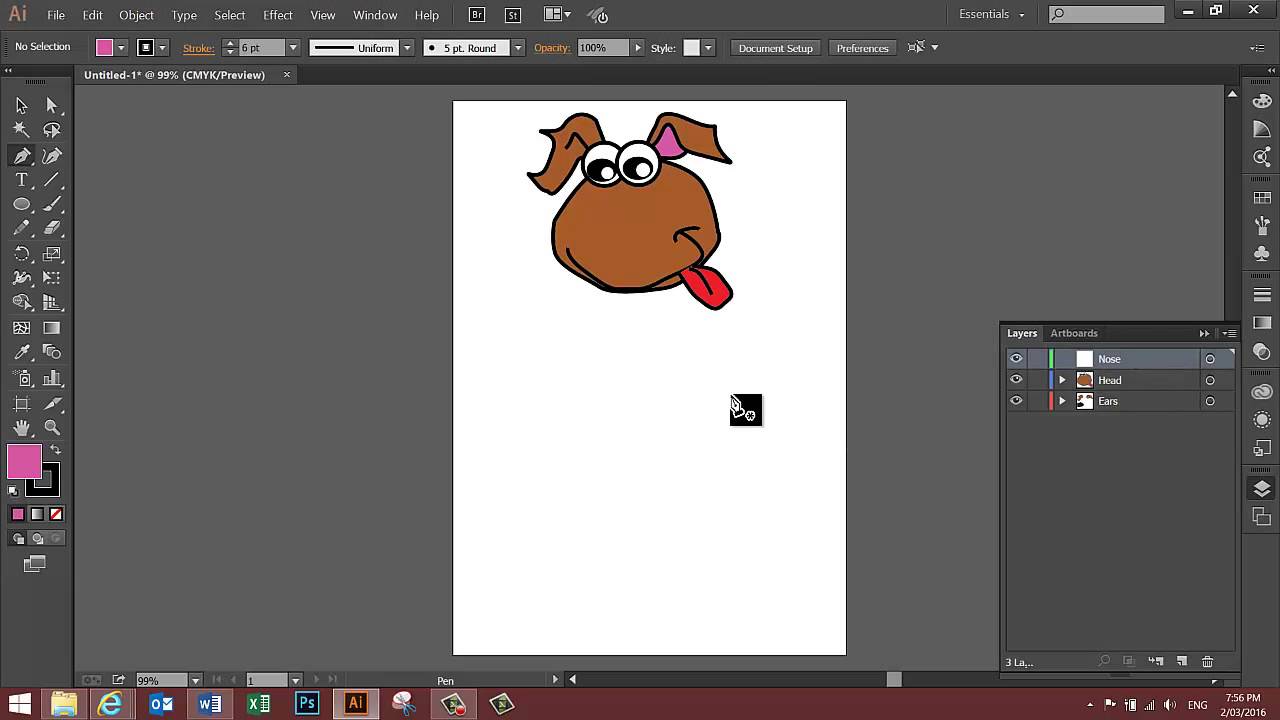This screenshot has height=720, width=1280.
Task: Open the Window menu
Action: (375, 15)
